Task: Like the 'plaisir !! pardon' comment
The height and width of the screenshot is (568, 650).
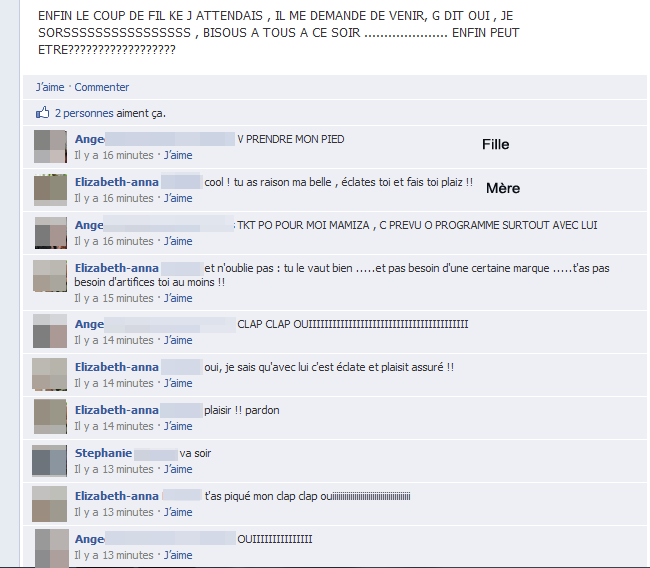Action: (178, 426)
